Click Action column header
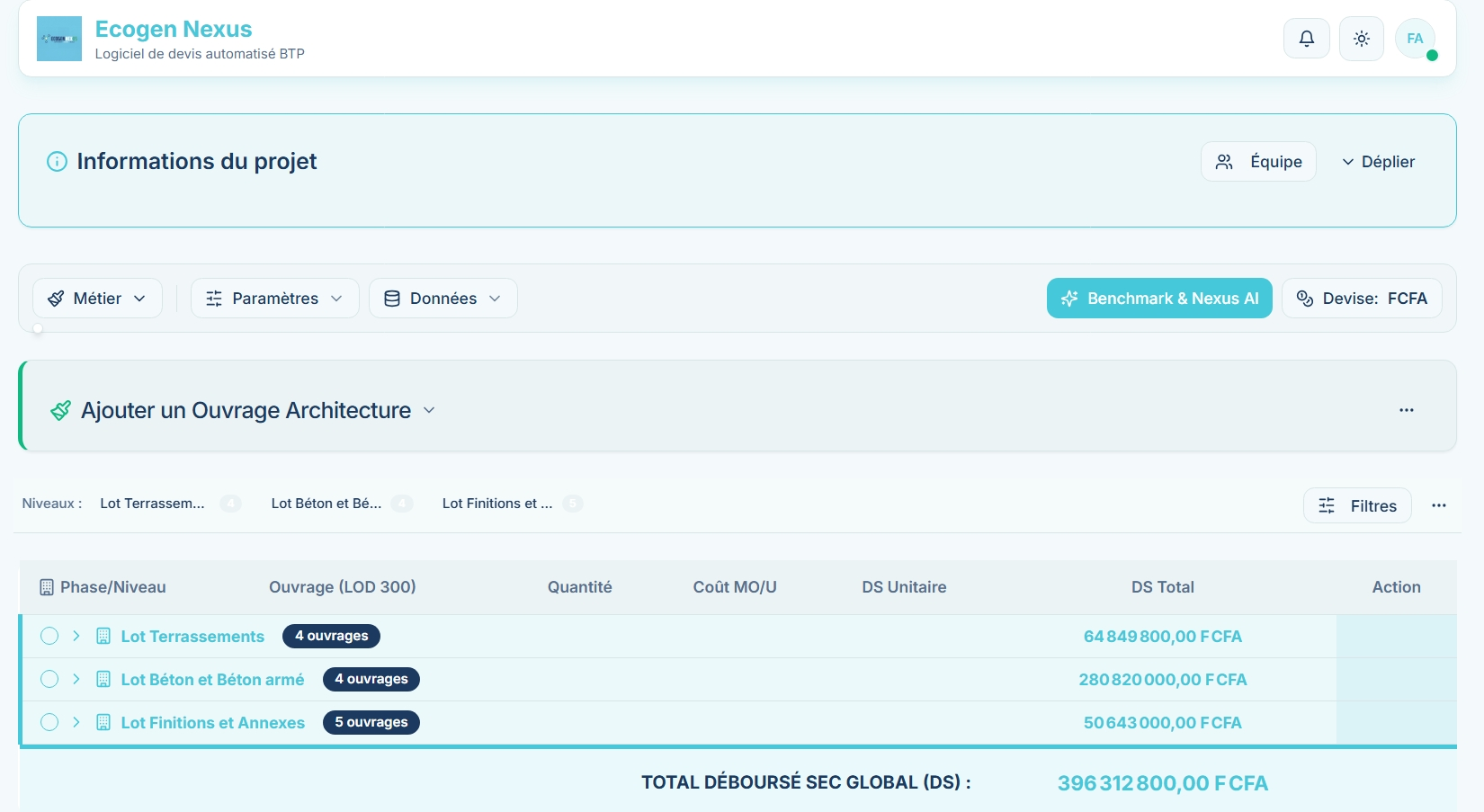Viewport: 1484px width, 812px height. pos(1397,587)
